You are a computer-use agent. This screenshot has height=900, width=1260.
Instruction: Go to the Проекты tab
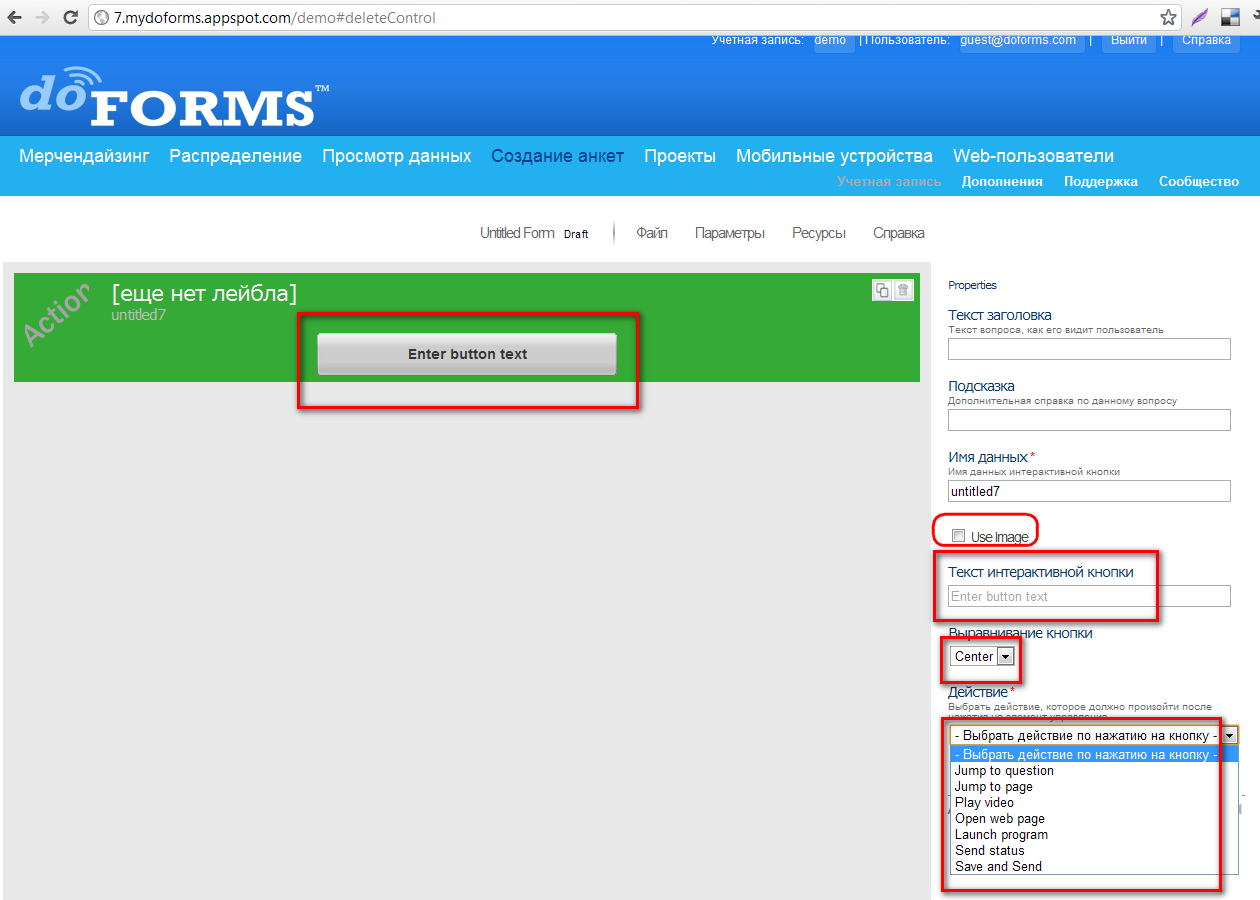(680, 156)
